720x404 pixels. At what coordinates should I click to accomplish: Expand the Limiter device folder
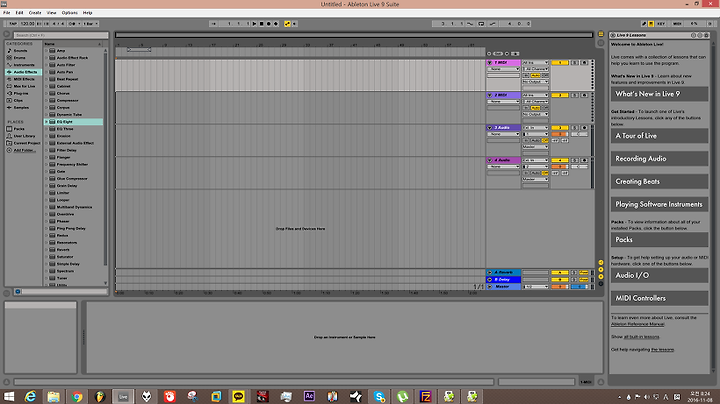point(46,193)
